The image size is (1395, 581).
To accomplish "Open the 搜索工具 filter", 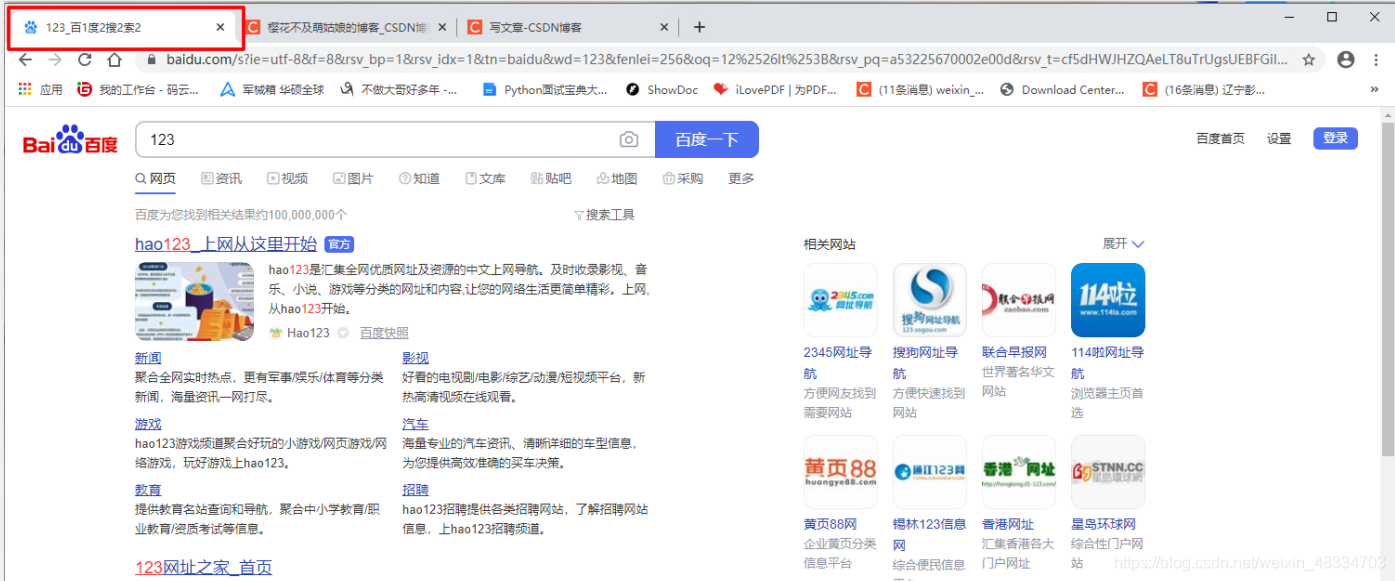I will [604, 215].
